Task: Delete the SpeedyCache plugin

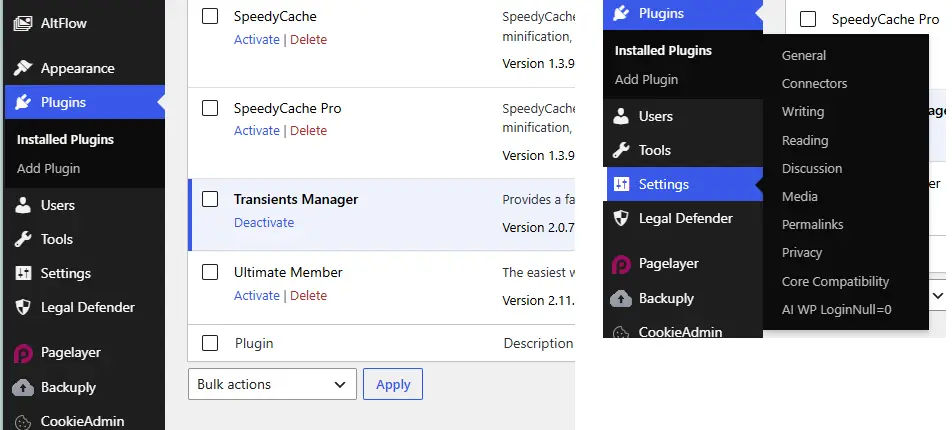Action: [x=308, y=39]
